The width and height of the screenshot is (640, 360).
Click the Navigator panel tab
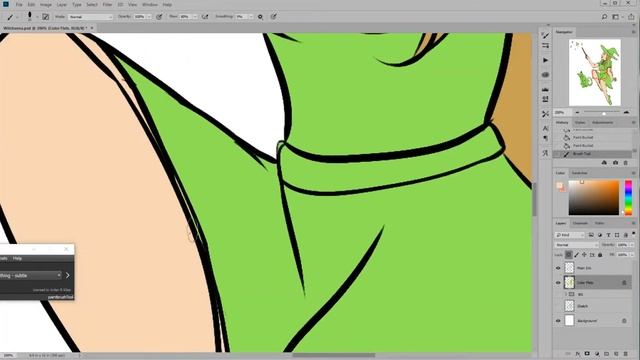tap(564, 32)
